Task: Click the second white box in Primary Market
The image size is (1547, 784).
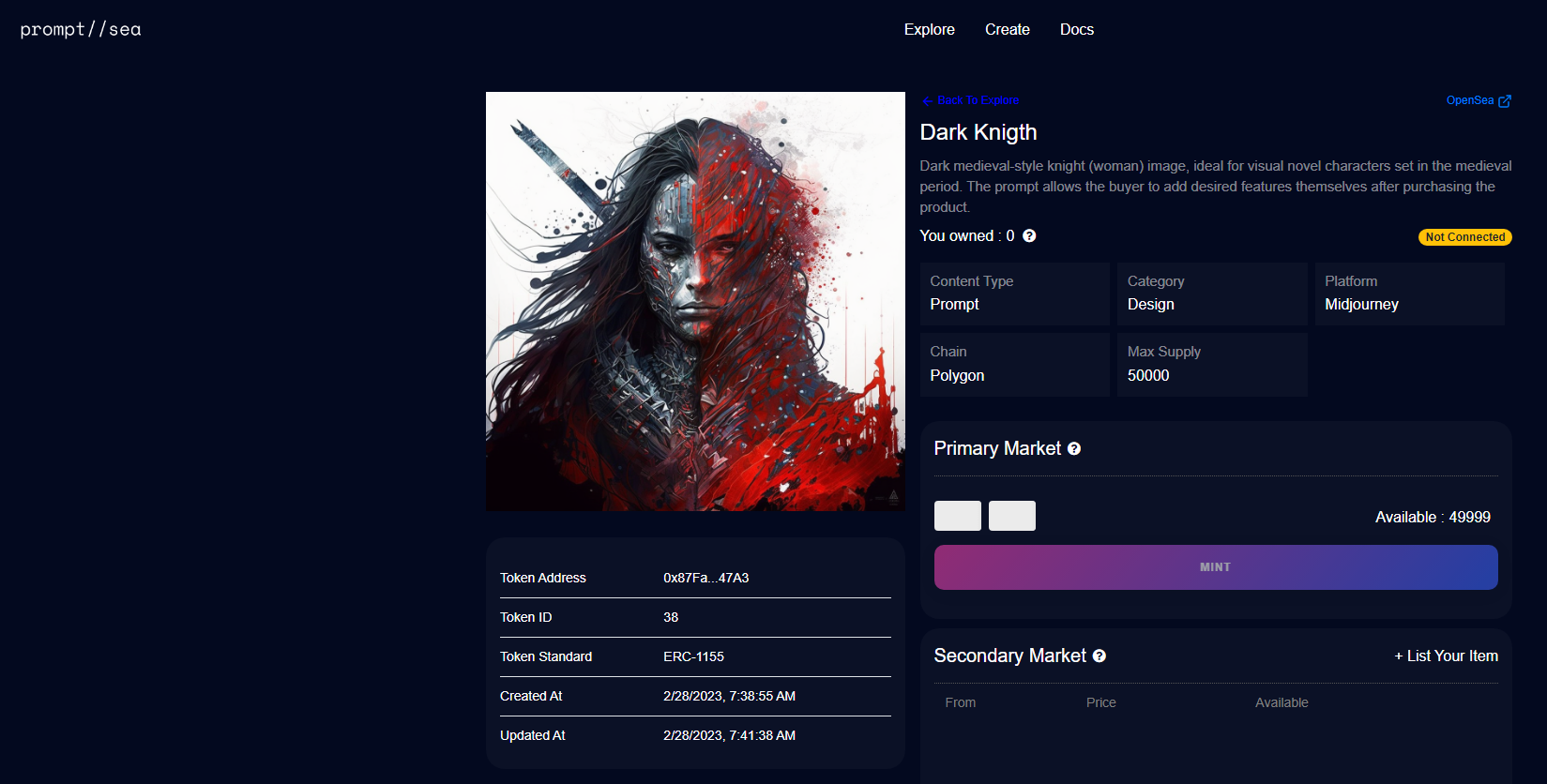Action: point(1011,516)
